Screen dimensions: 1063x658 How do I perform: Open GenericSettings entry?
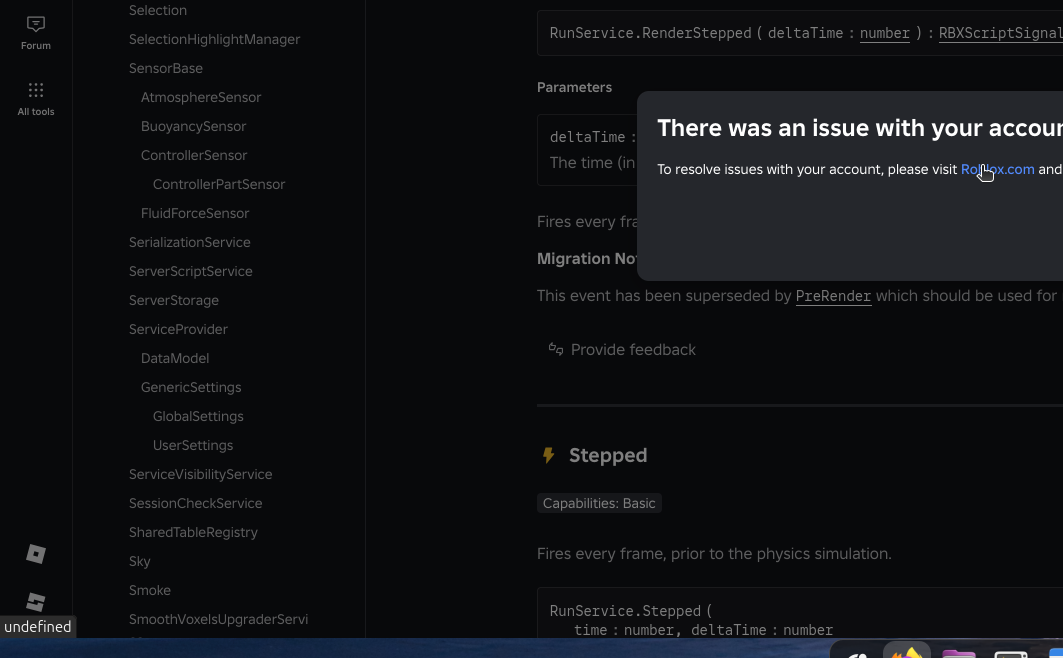191,388
